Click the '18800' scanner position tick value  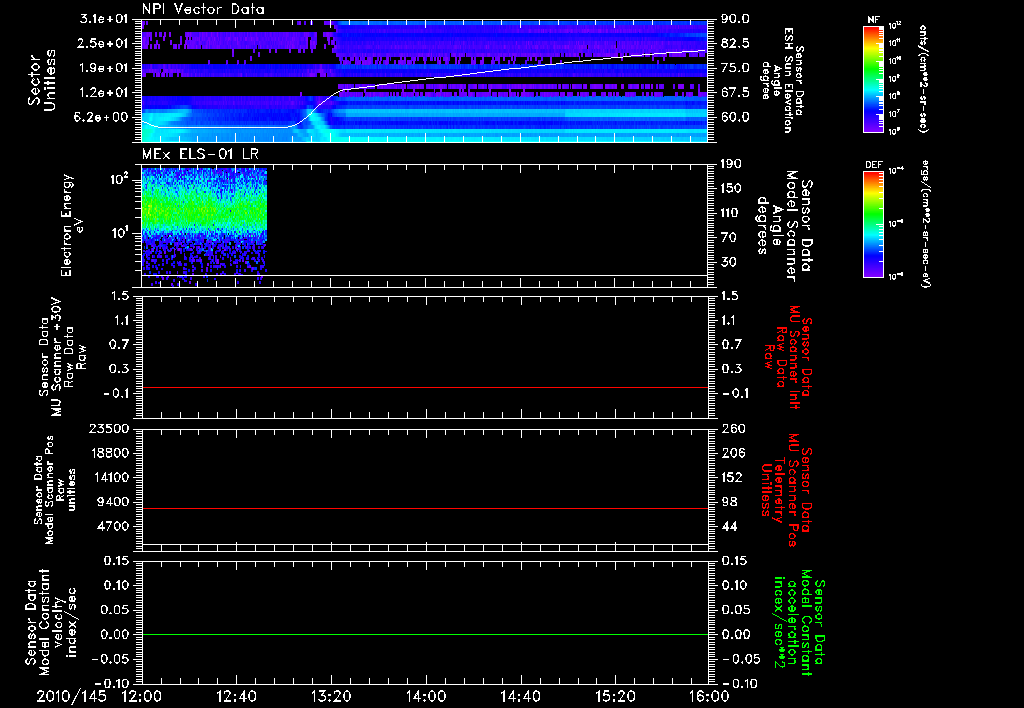(x=110, y=453)
